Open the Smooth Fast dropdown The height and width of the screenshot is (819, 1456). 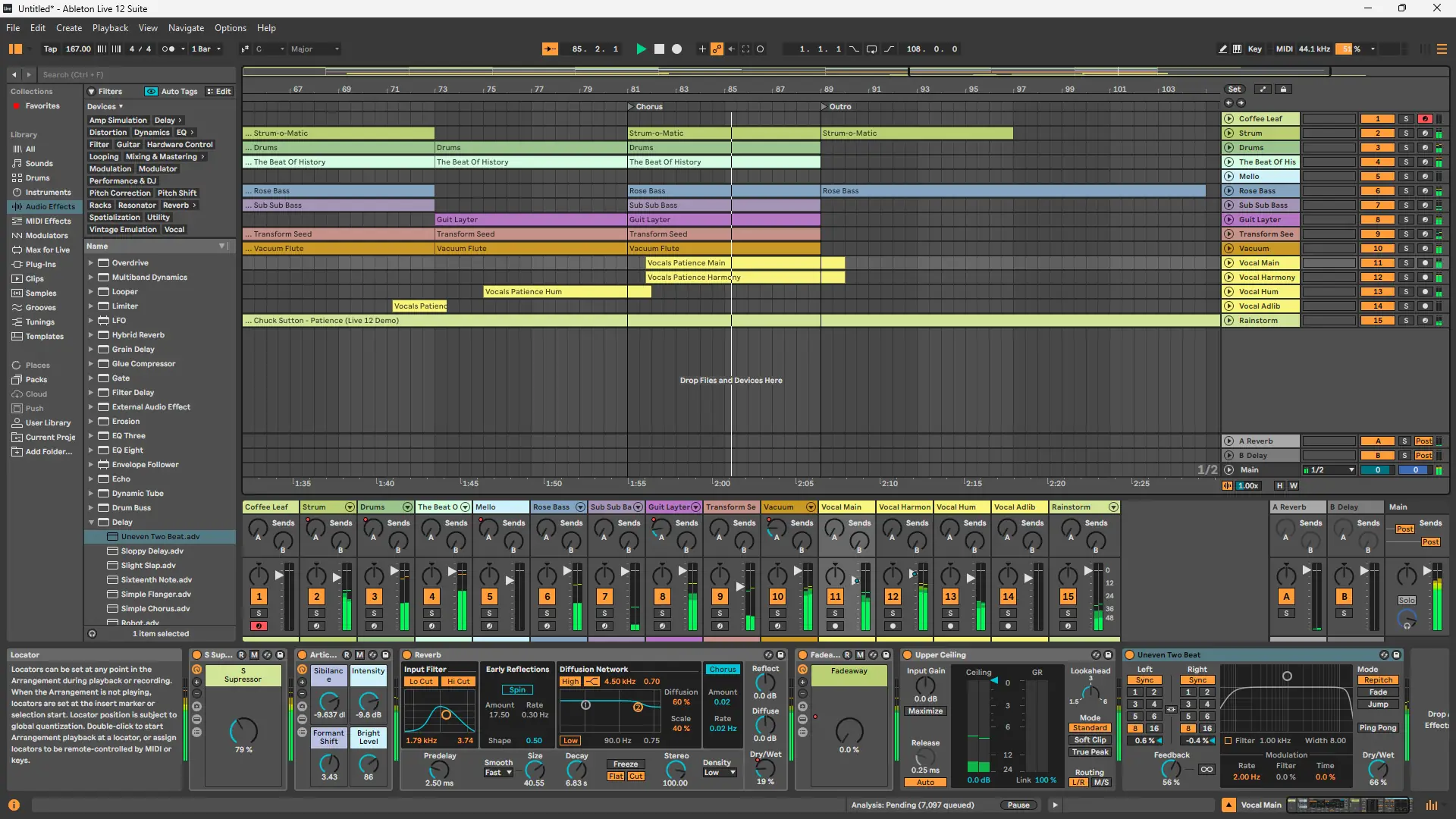[498, 773]
